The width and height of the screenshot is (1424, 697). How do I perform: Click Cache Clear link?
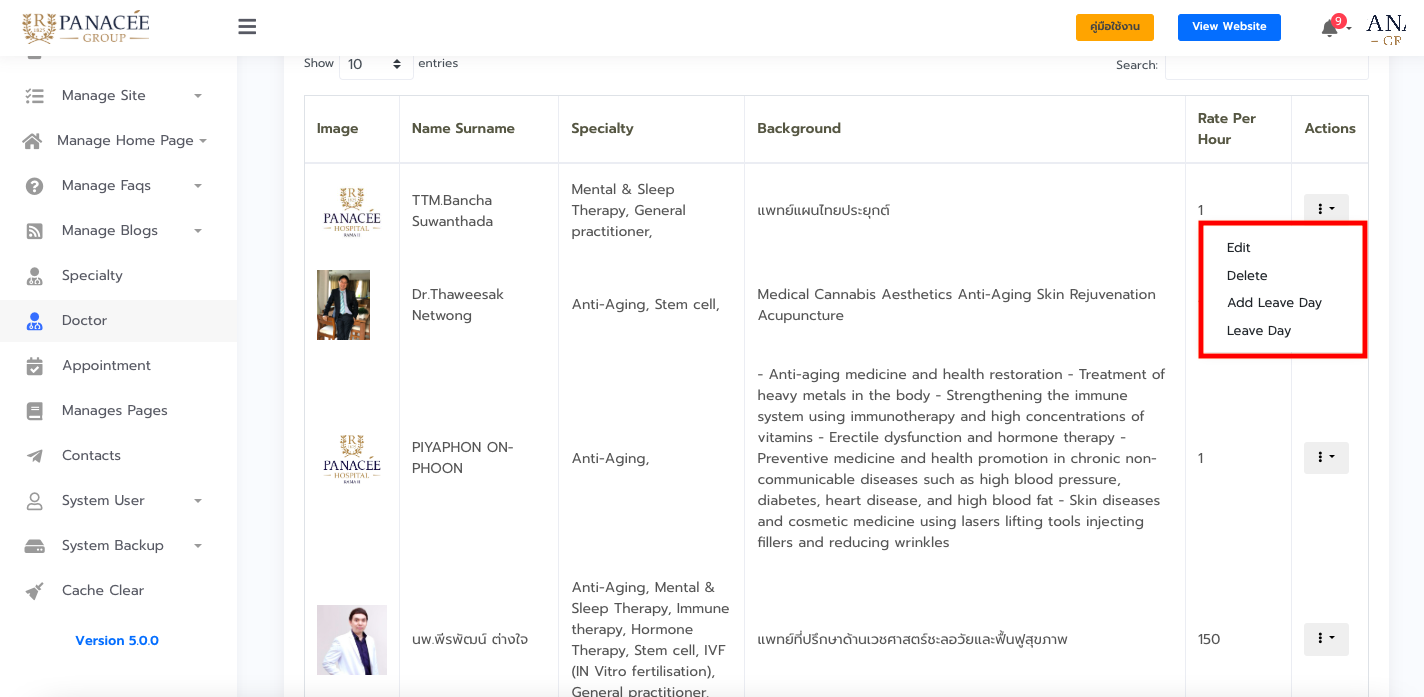pyautogui.click(x=103, y=591)
